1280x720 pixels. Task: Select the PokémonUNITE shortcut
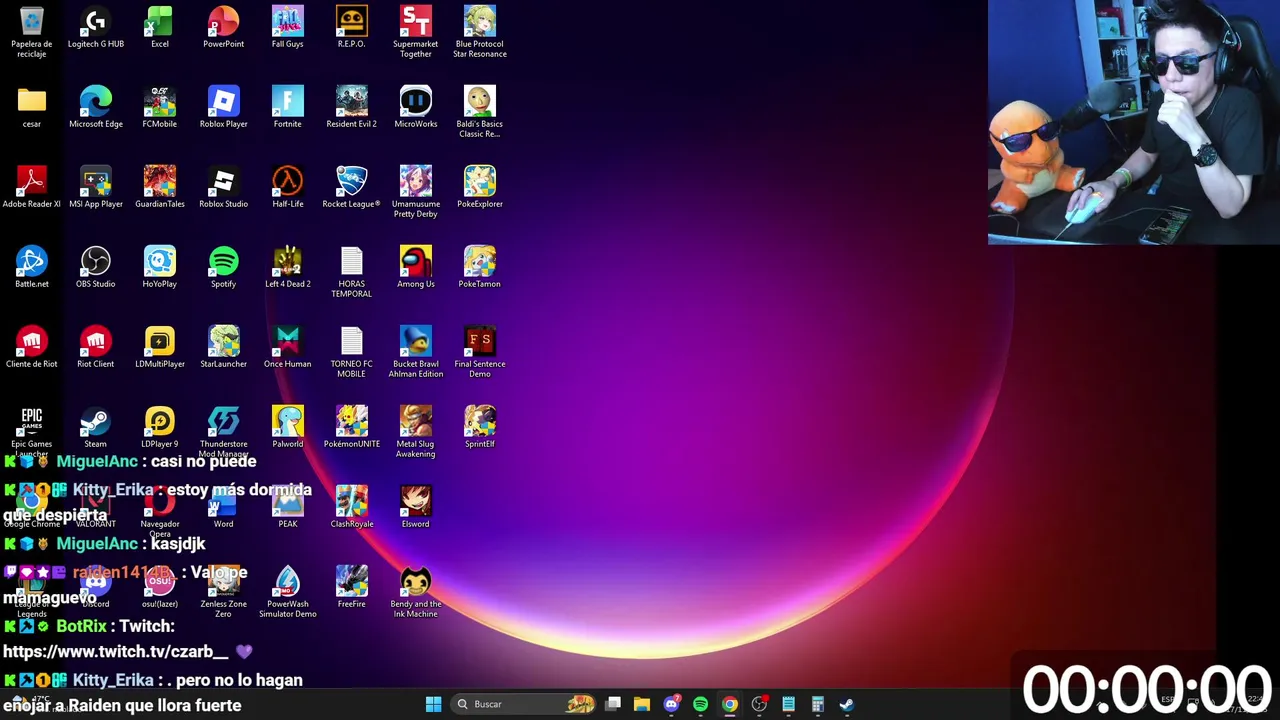click(351, 428)
